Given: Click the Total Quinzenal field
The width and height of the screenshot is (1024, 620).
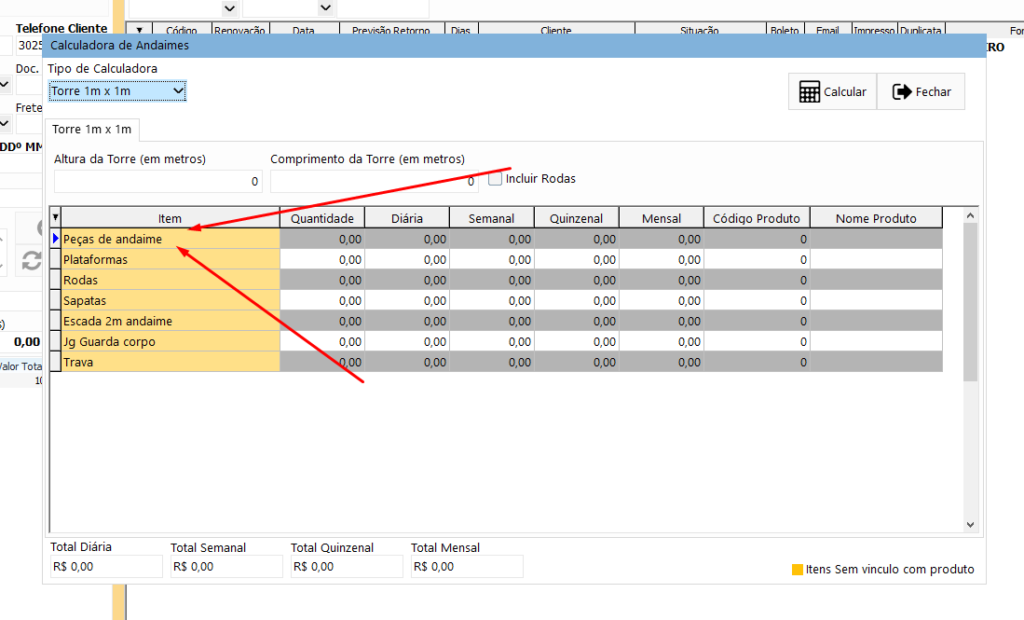Looking at the screenshot, I should (x=347, y=566).
